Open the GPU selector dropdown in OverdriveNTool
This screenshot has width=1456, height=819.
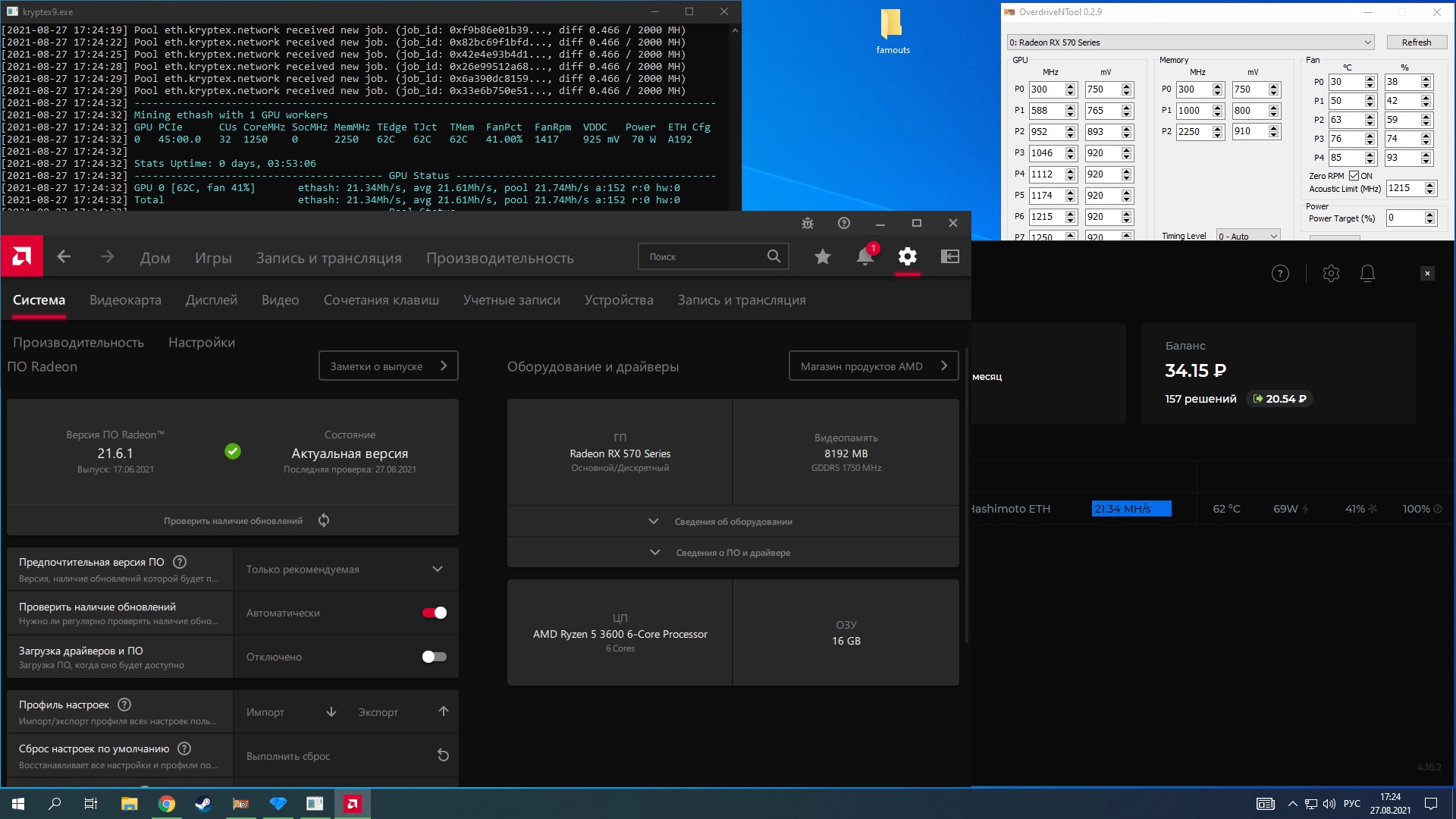(x=1191, y=42)
